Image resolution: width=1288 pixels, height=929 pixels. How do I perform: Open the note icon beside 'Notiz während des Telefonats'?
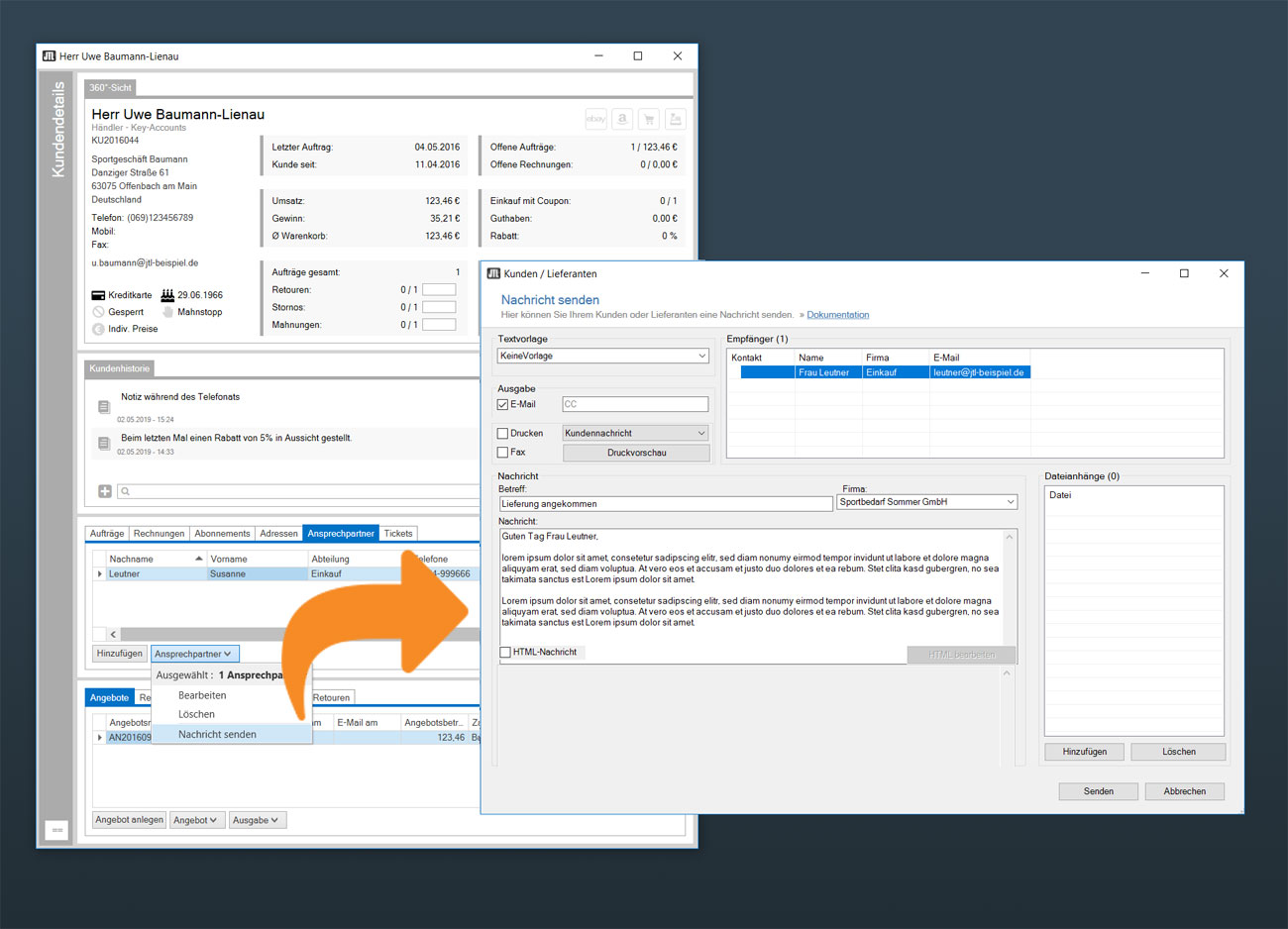[x=104, y=407]
